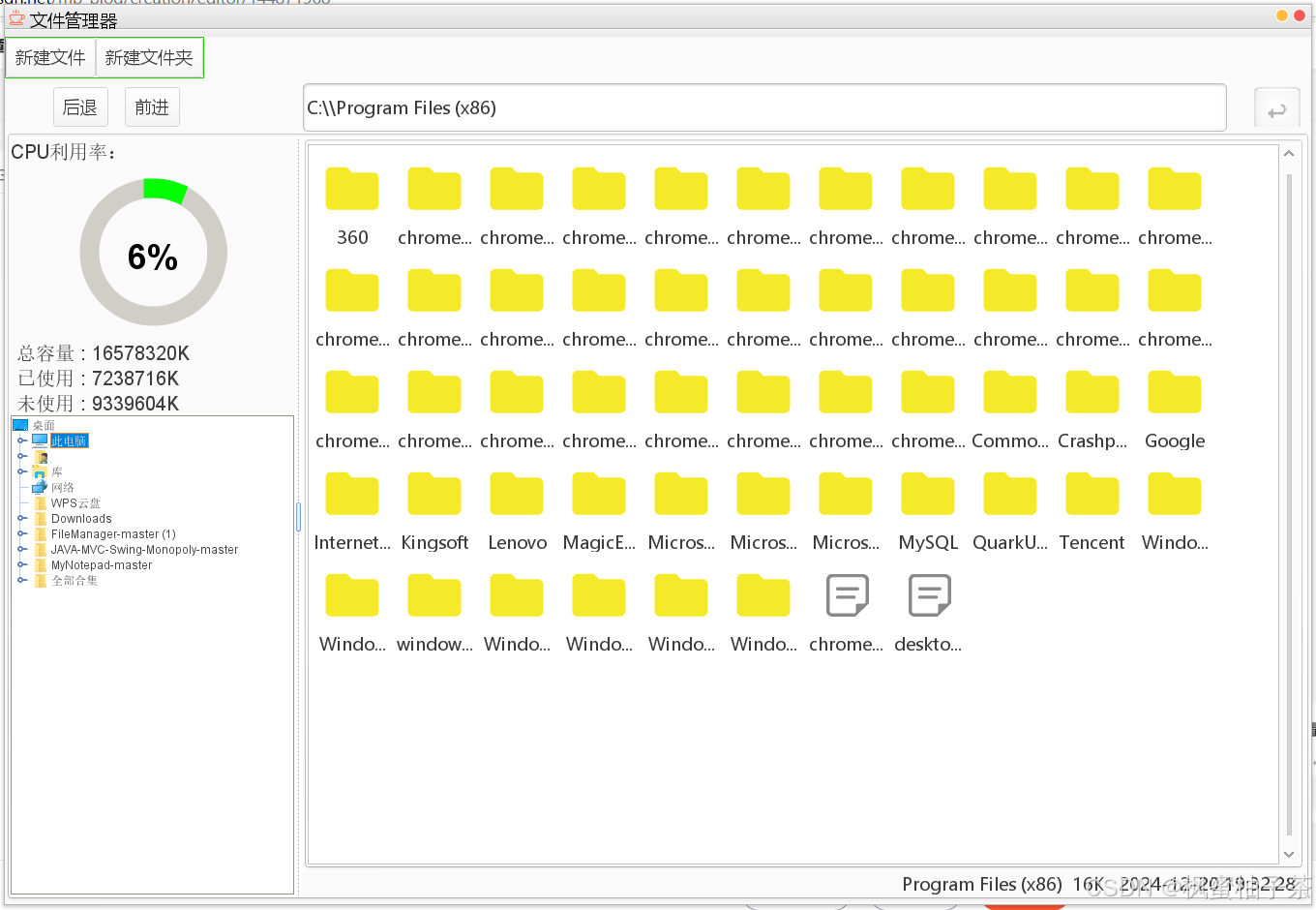1316x910 pixels.
Task: Open the 360 folder
Action: pyautogui.click(x=352, y=188)
